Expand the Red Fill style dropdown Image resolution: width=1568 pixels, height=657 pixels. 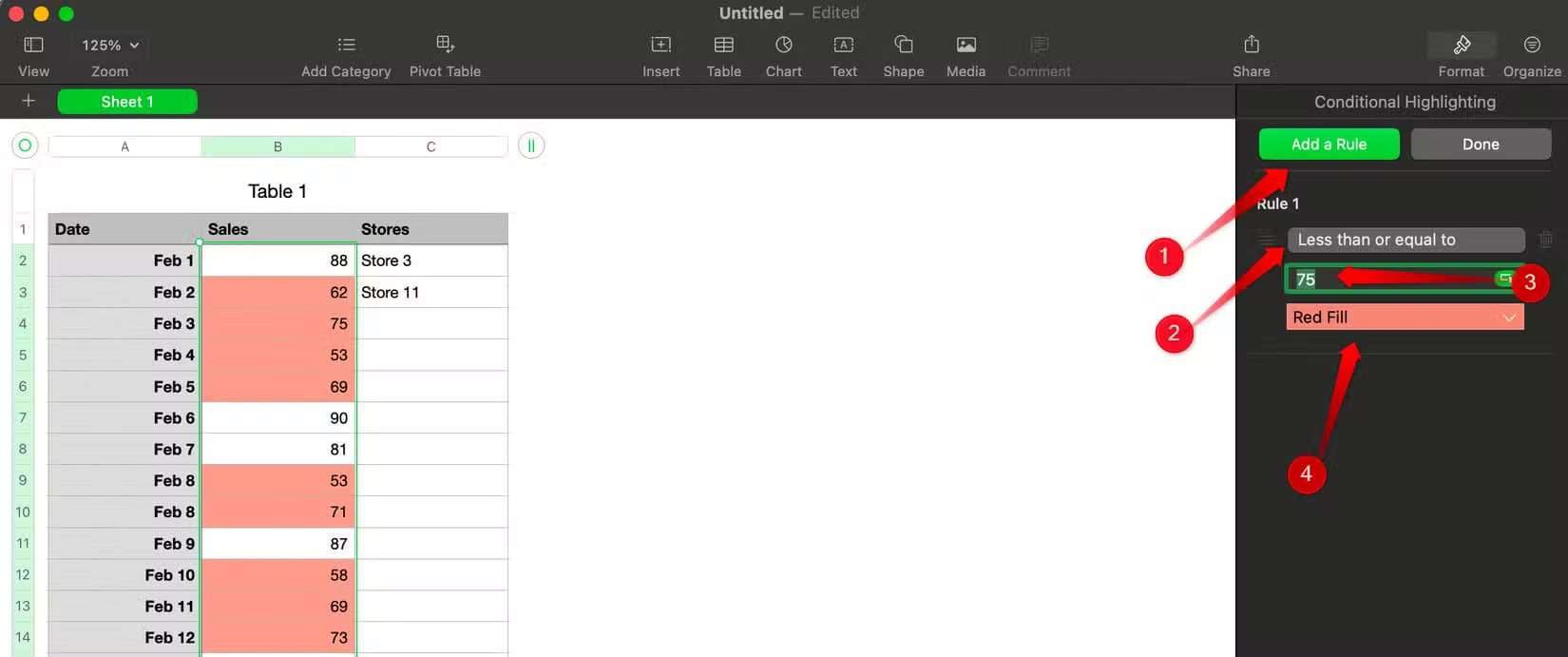(x=1405, y=318)
